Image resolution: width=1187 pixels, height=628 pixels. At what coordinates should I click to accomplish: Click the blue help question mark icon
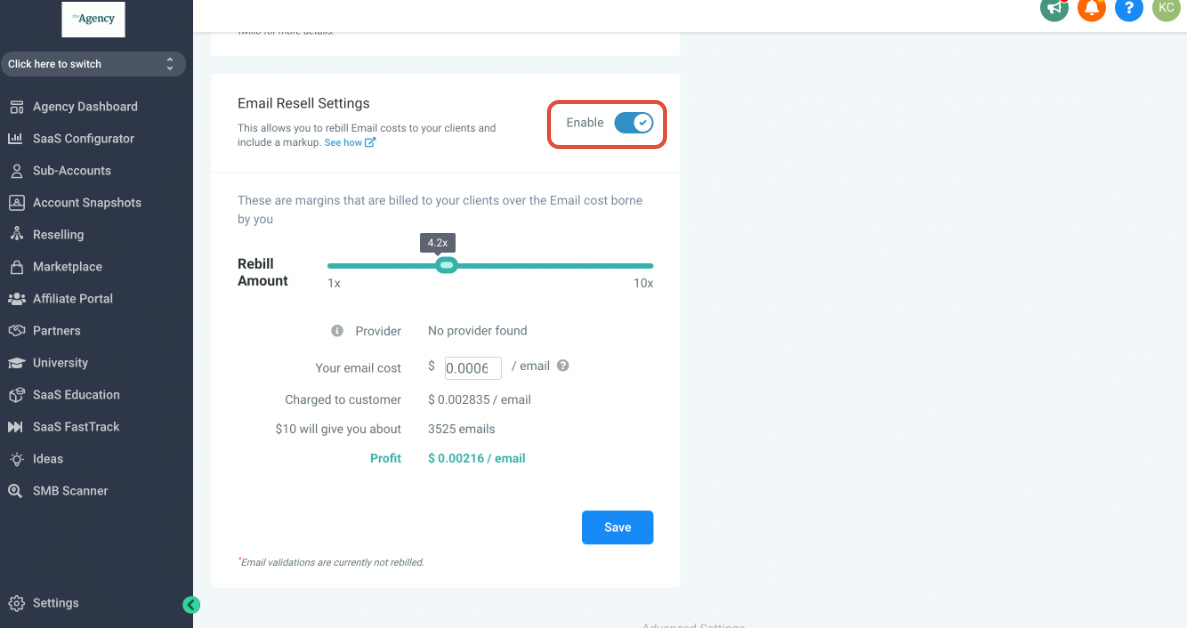pyautogui.click(x=1129, y=8)
